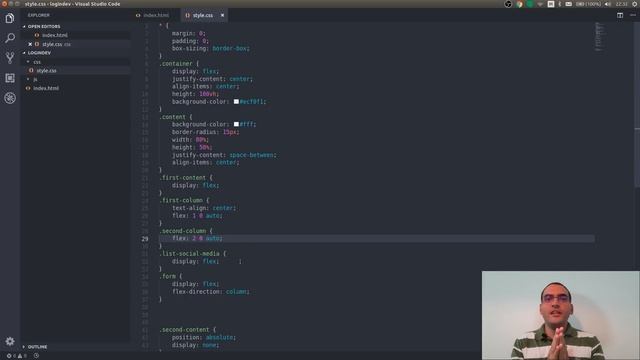Select style.css in Open Editors list

pos(52,44)
